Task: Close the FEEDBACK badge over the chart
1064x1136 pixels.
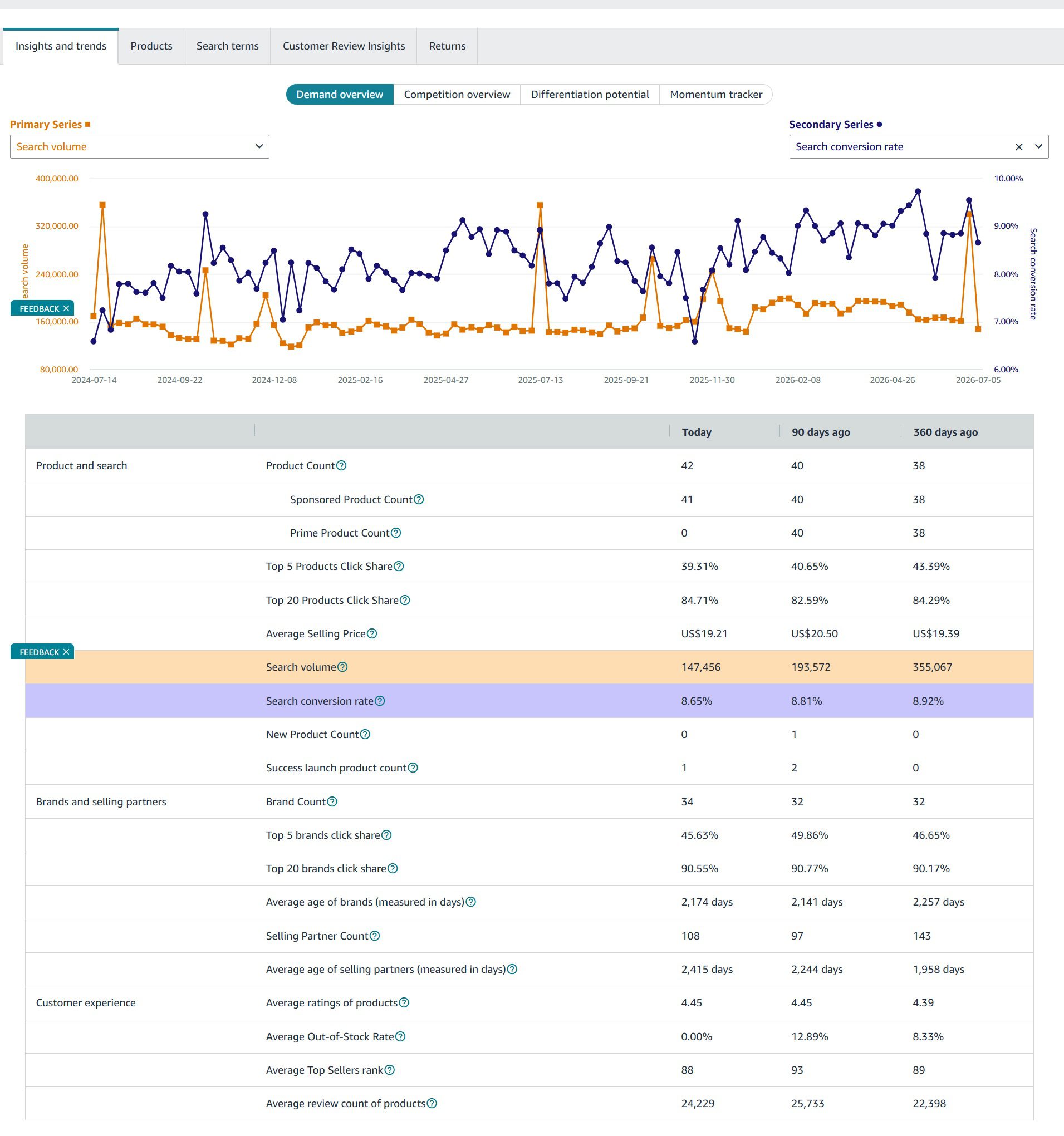Action: [x=66, y=308]
